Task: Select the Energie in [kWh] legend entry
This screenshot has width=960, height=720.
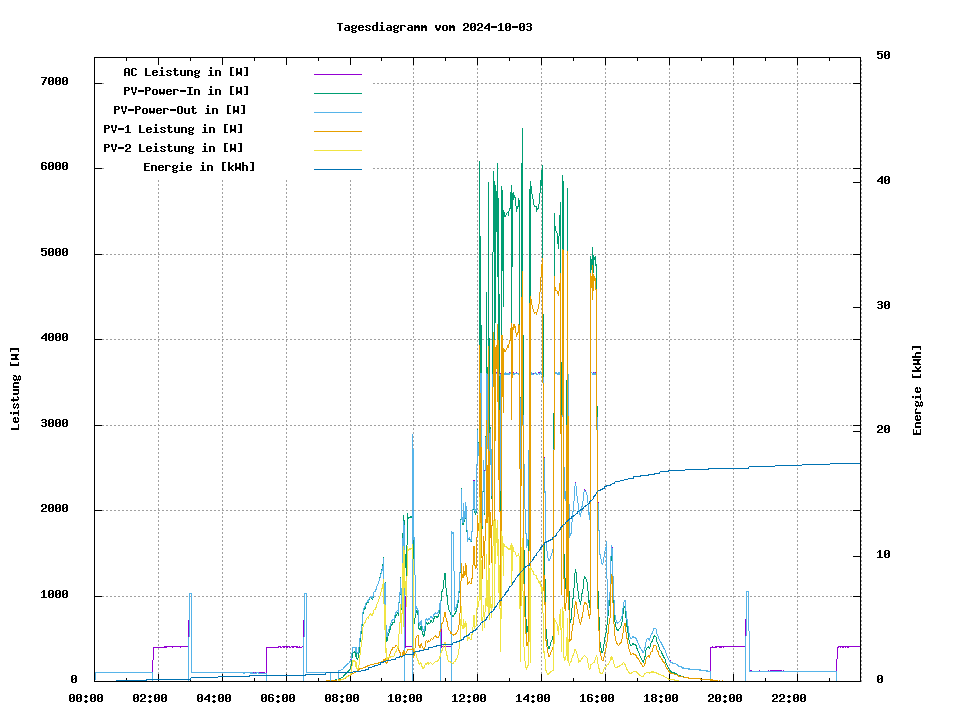Action: [x=199, y=167]
